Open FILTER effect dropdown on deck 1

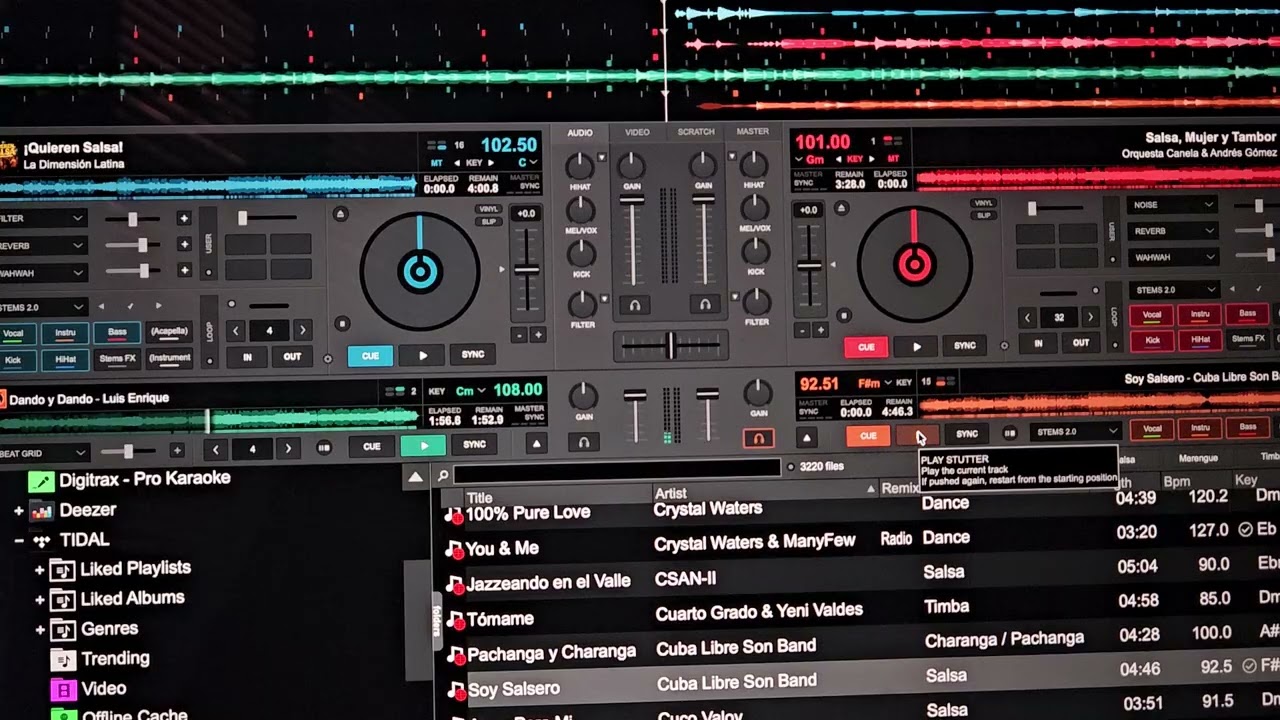(43, 218)
